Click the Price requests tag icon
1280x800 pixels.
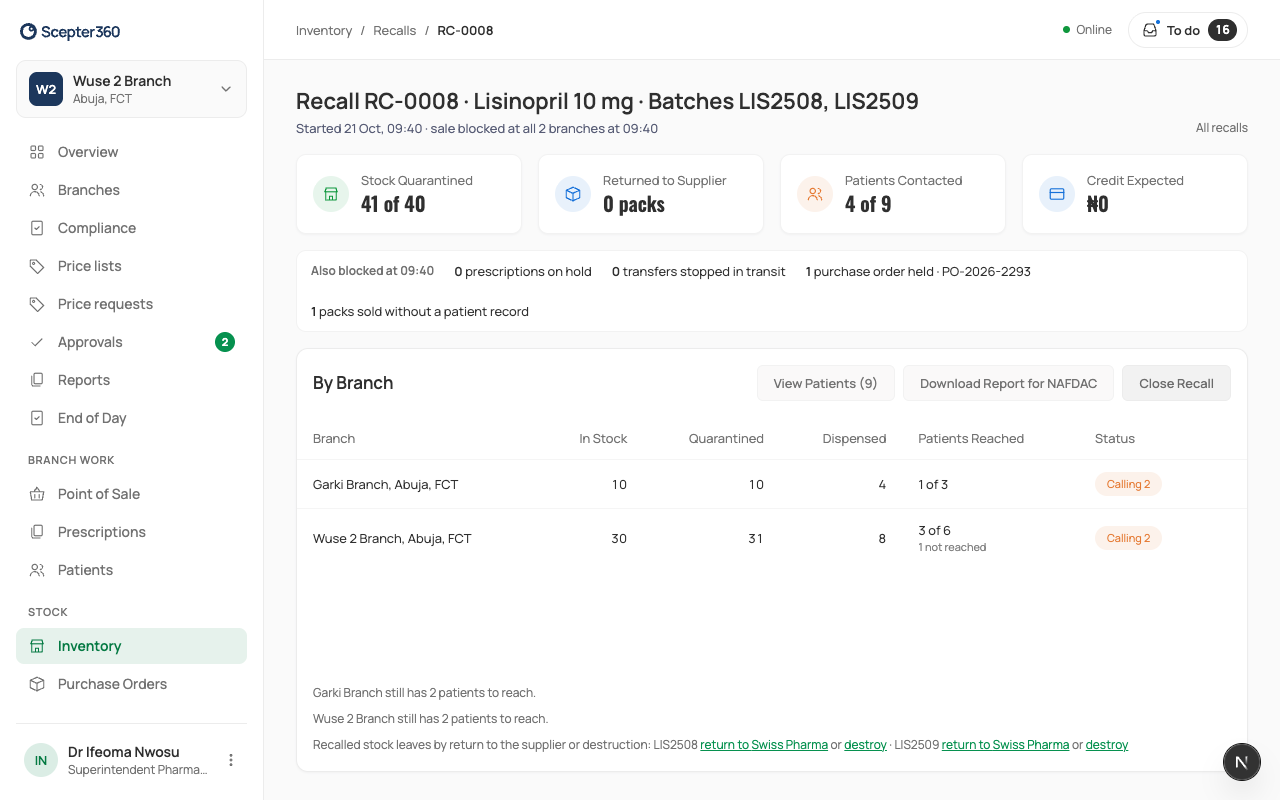tap(37, 304)
